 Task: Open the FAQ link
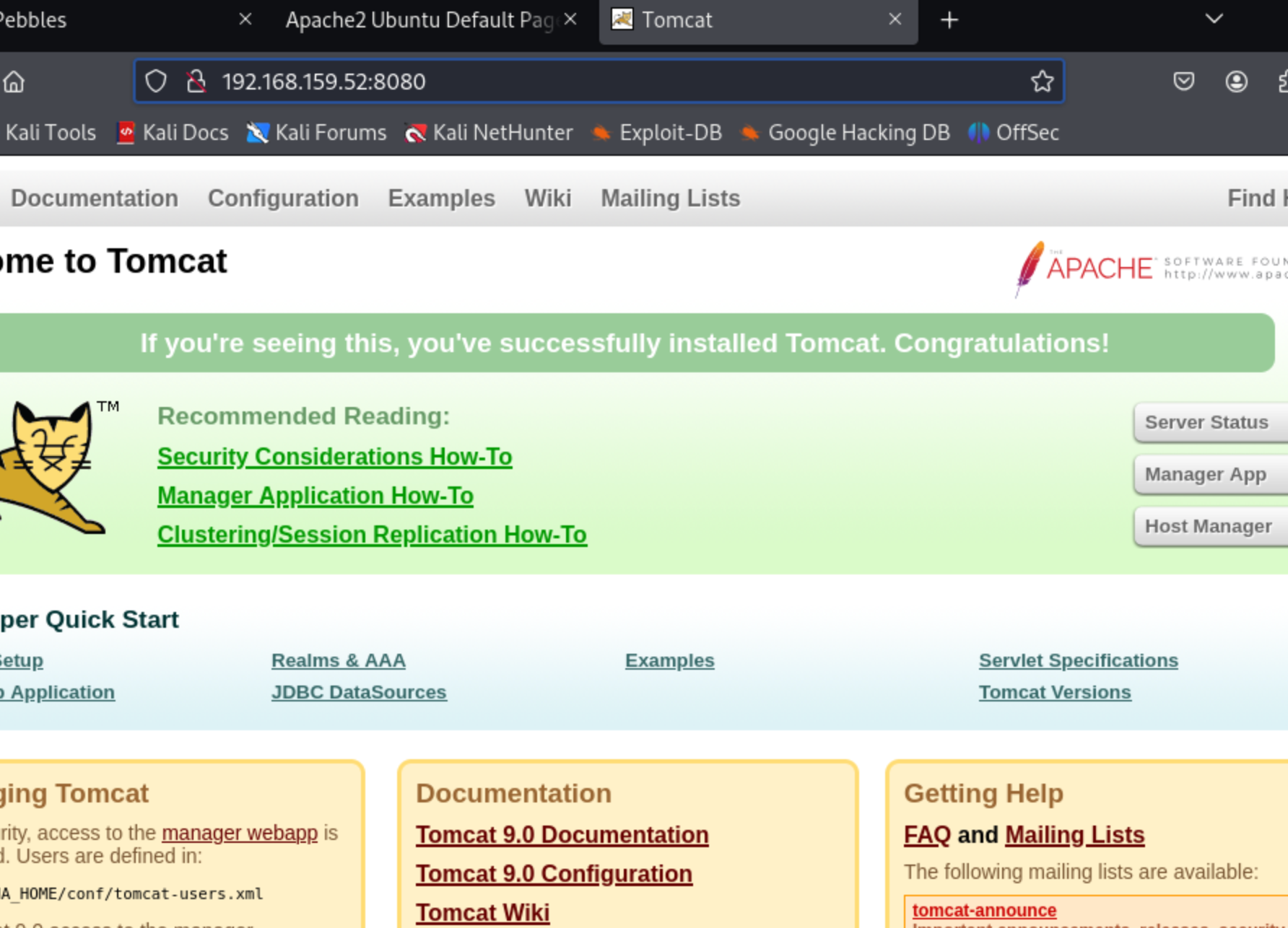927,835
